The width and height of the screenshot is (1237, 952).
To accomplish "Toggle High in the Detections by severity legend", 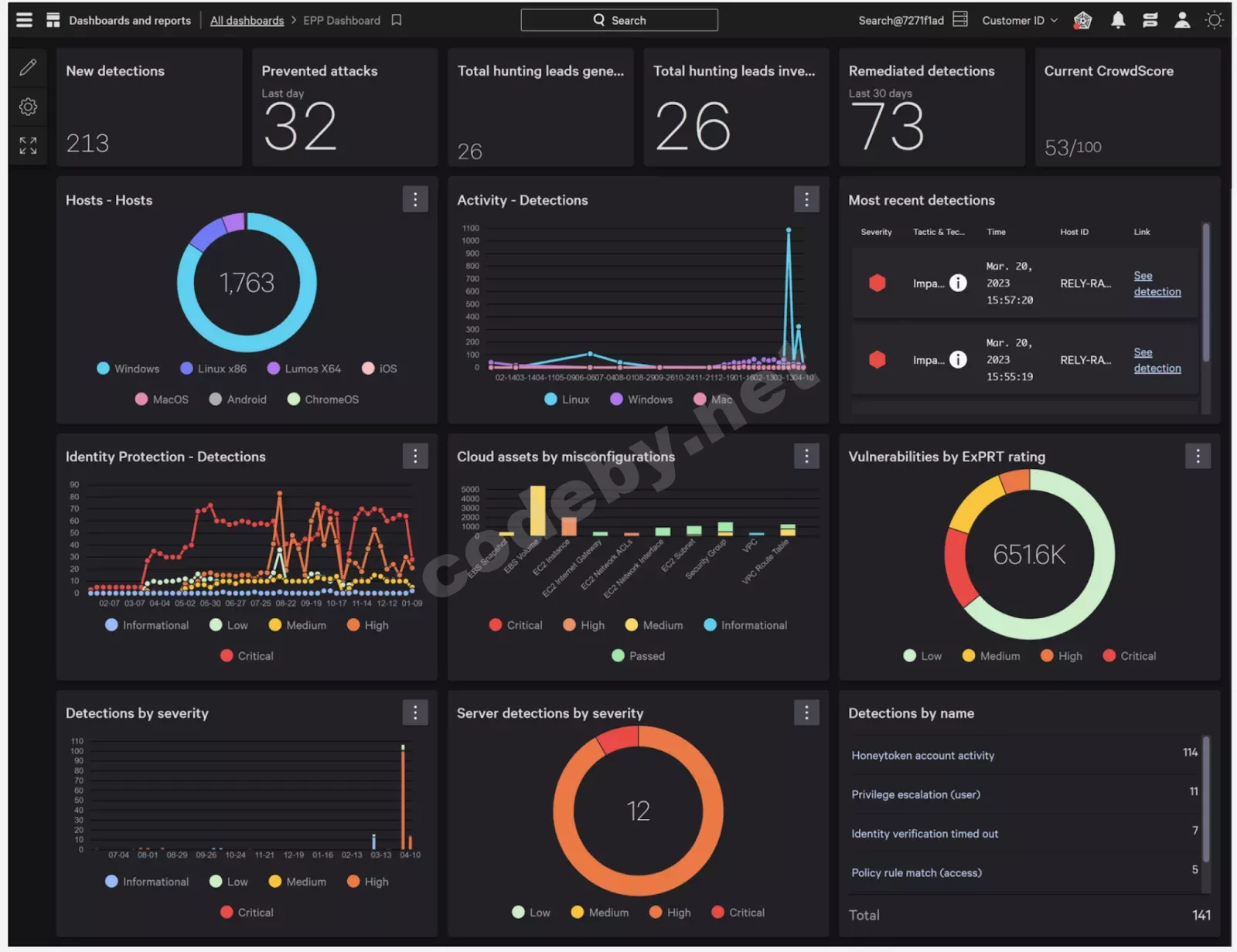I will click(368, 881).
